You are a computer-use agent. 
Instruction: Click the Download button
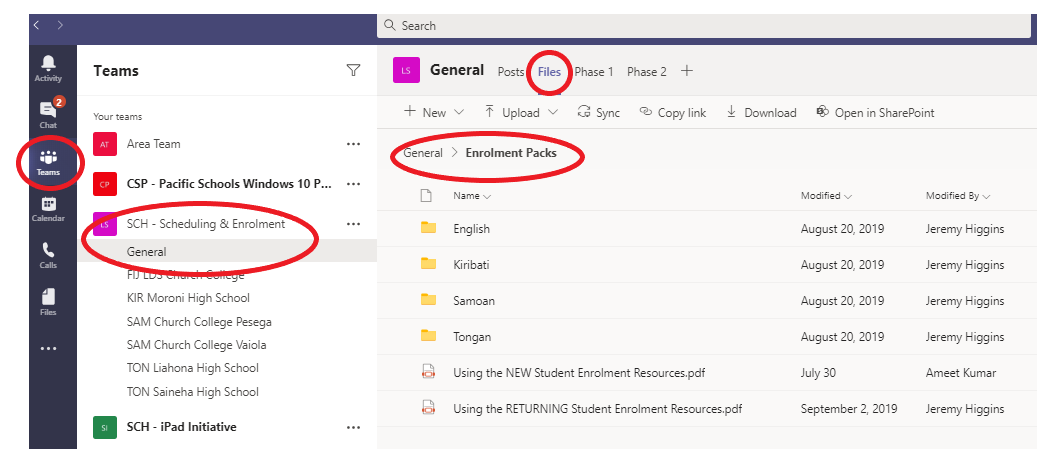(761, 112)
